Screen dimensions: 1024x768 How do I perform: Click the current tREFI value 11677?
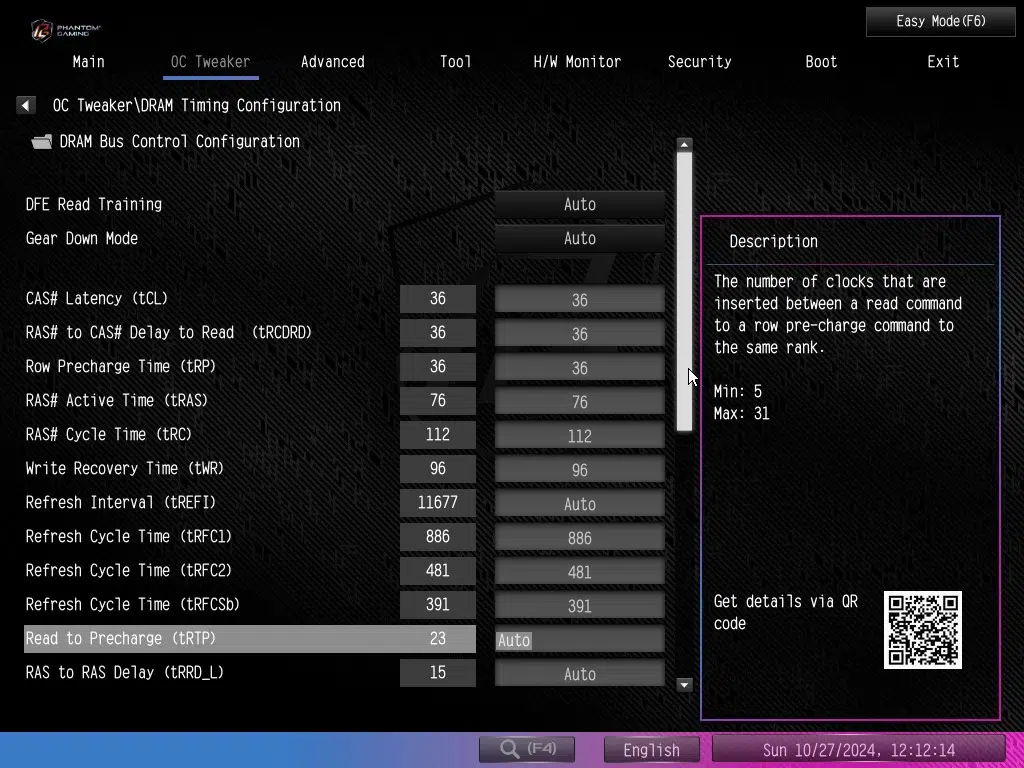click(x=438, y=502)
